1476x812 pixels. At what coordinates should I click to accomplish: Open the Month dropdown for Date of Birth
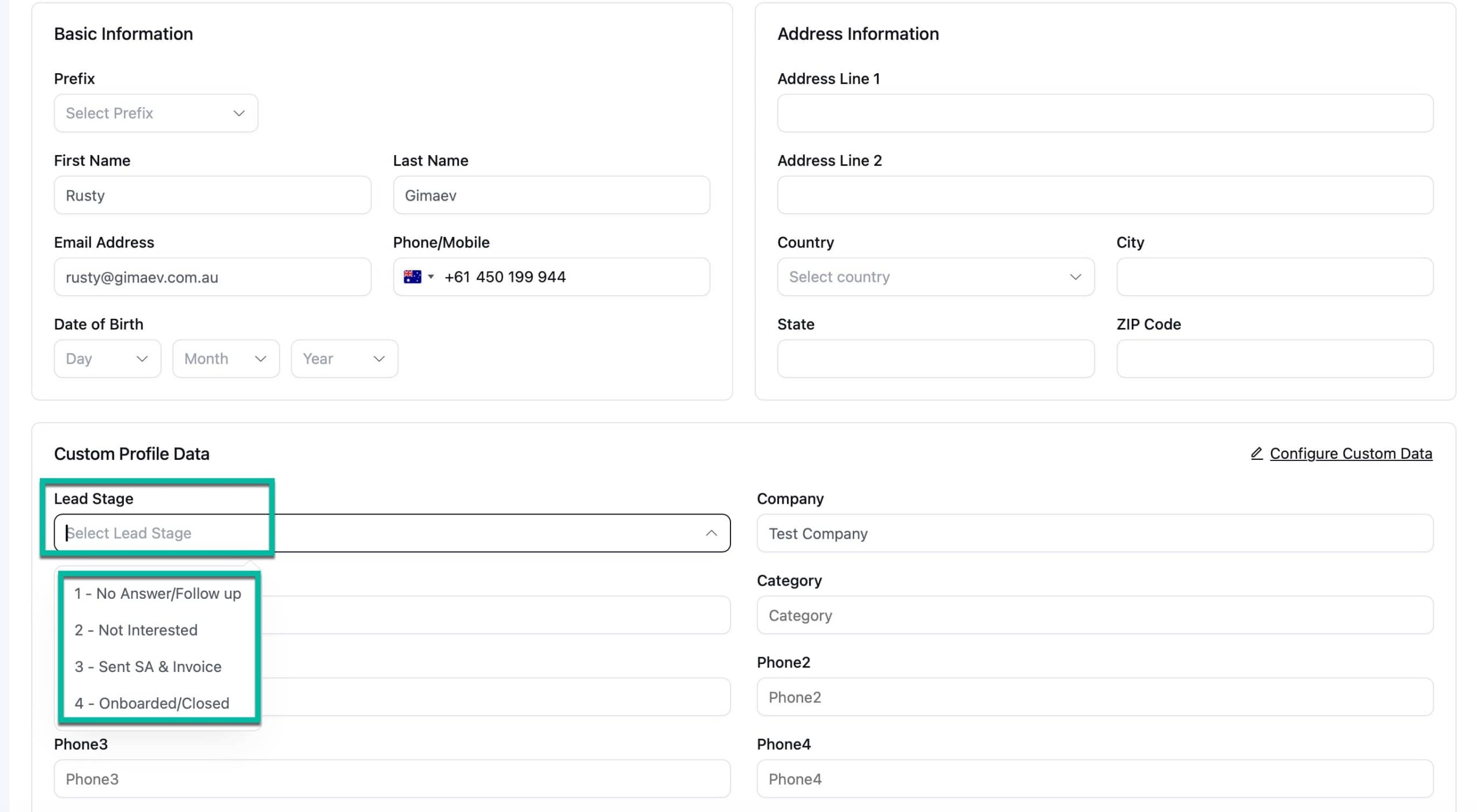[x=226, y=358]
